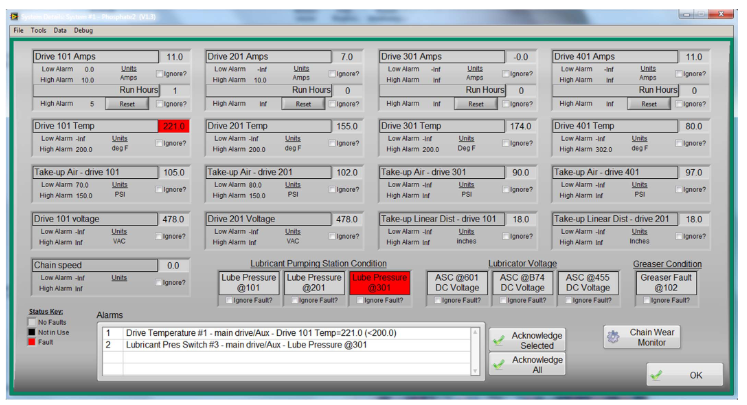
Task: Toggle Ignore Fault for ASC @601 DC Voltage
Action: point(437,300)
